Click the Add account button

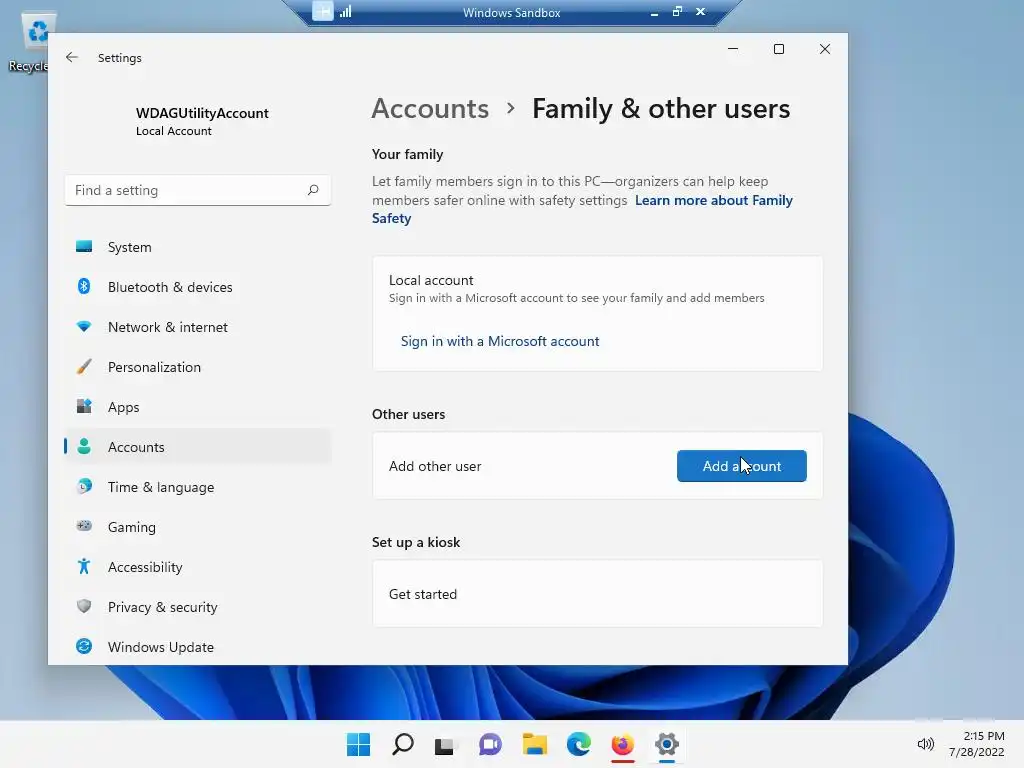pyautogui.click(x=741, y=466)
